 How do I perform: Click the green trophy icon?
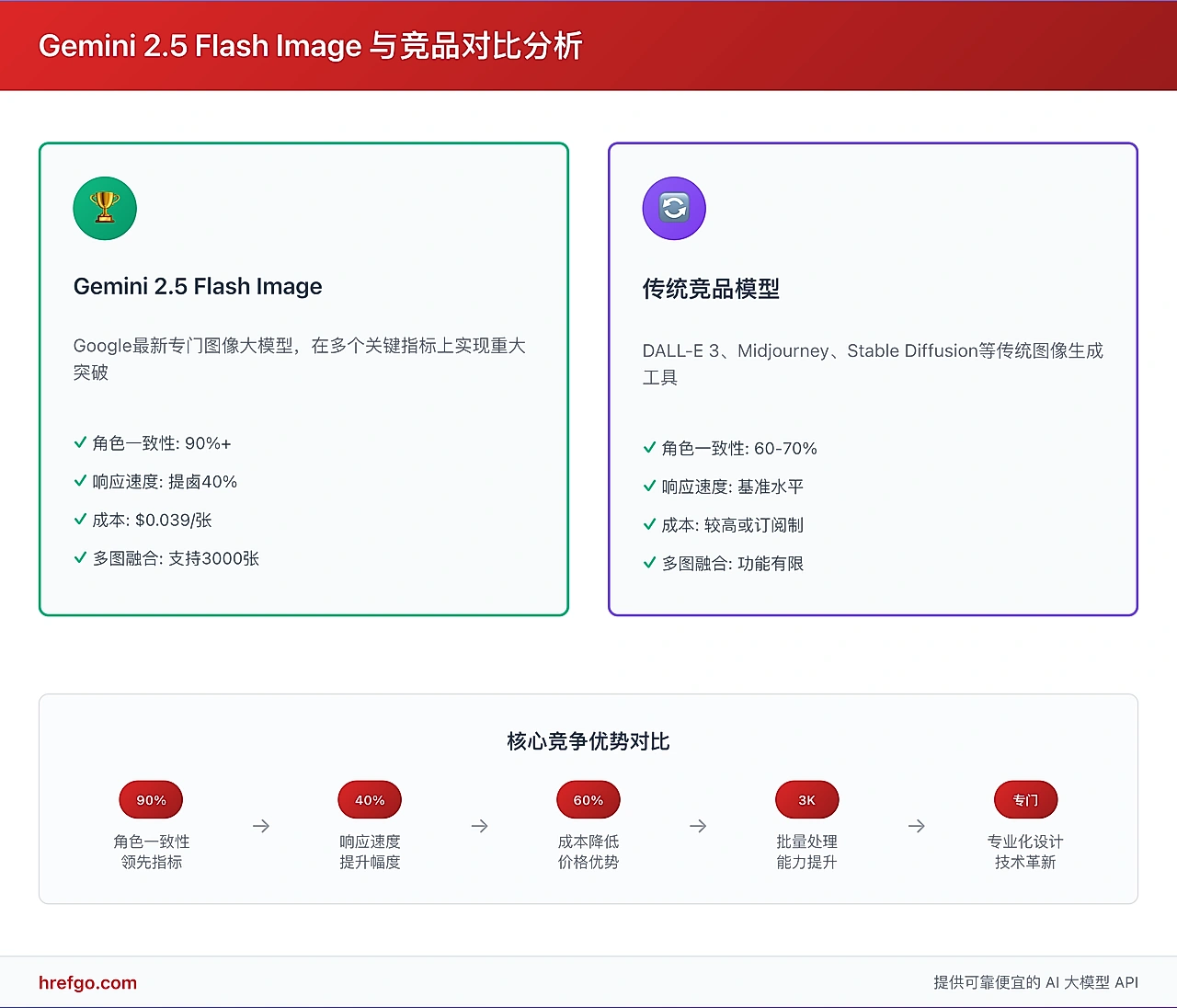click(105, 209)
